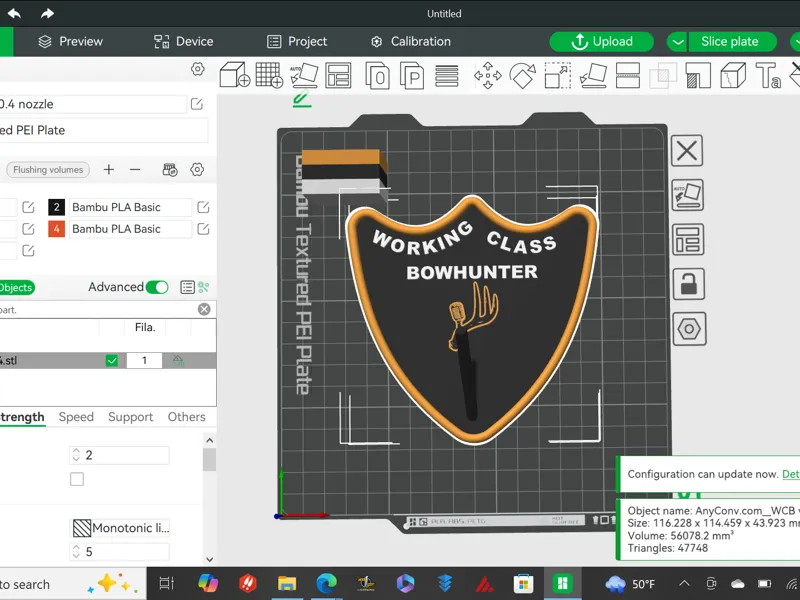The width and height of the screenshot is (800, 600).
Task: Click the Flushing volumes button
Action: [48, 170]
